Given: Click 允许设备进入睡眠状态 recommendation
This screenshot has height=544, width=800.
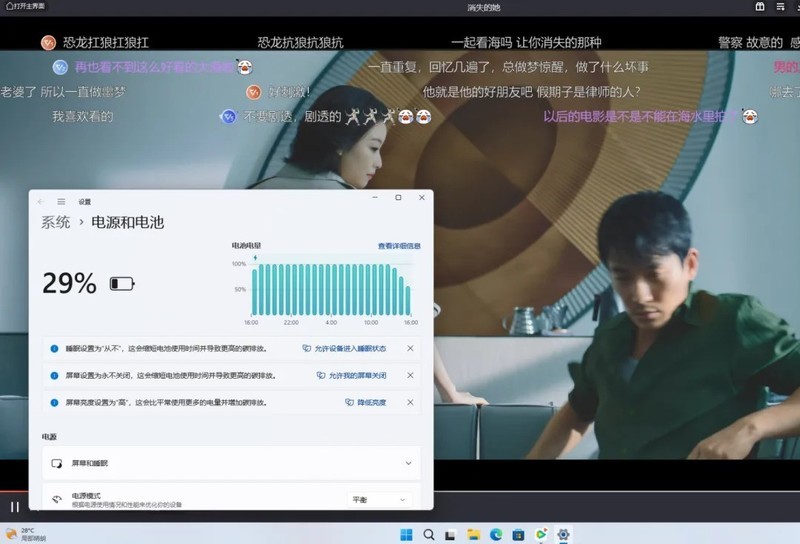Looking at the screenshot, I should 344,349.
